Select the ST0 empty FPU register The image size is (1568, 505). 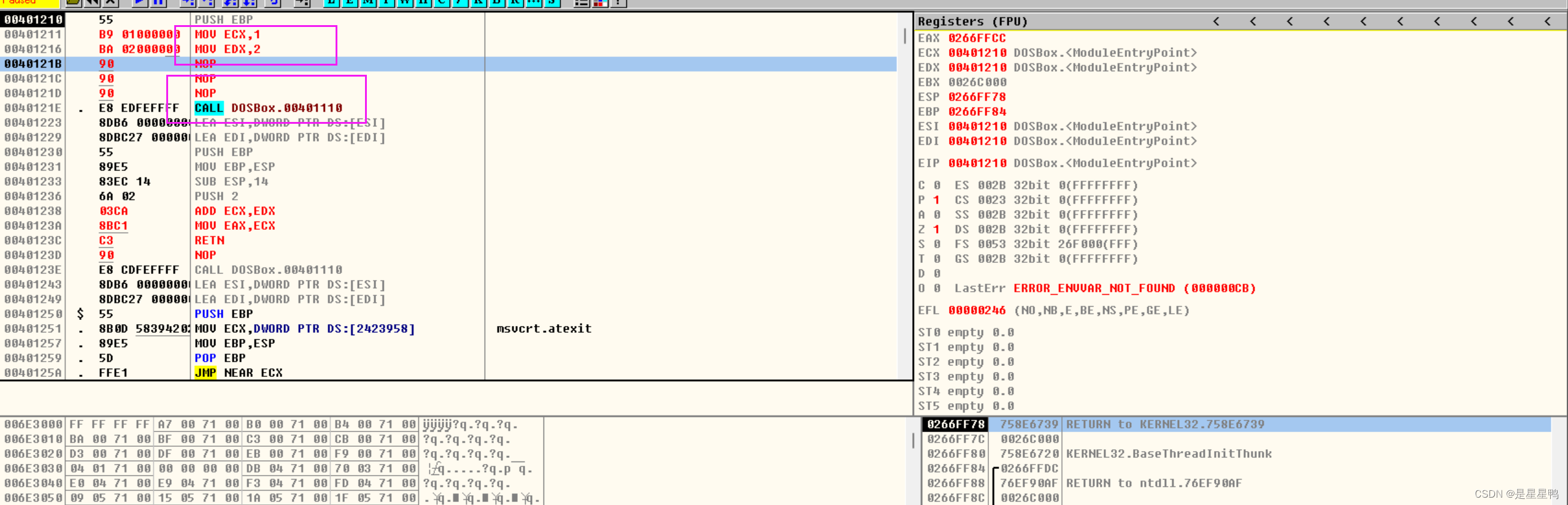966,332
